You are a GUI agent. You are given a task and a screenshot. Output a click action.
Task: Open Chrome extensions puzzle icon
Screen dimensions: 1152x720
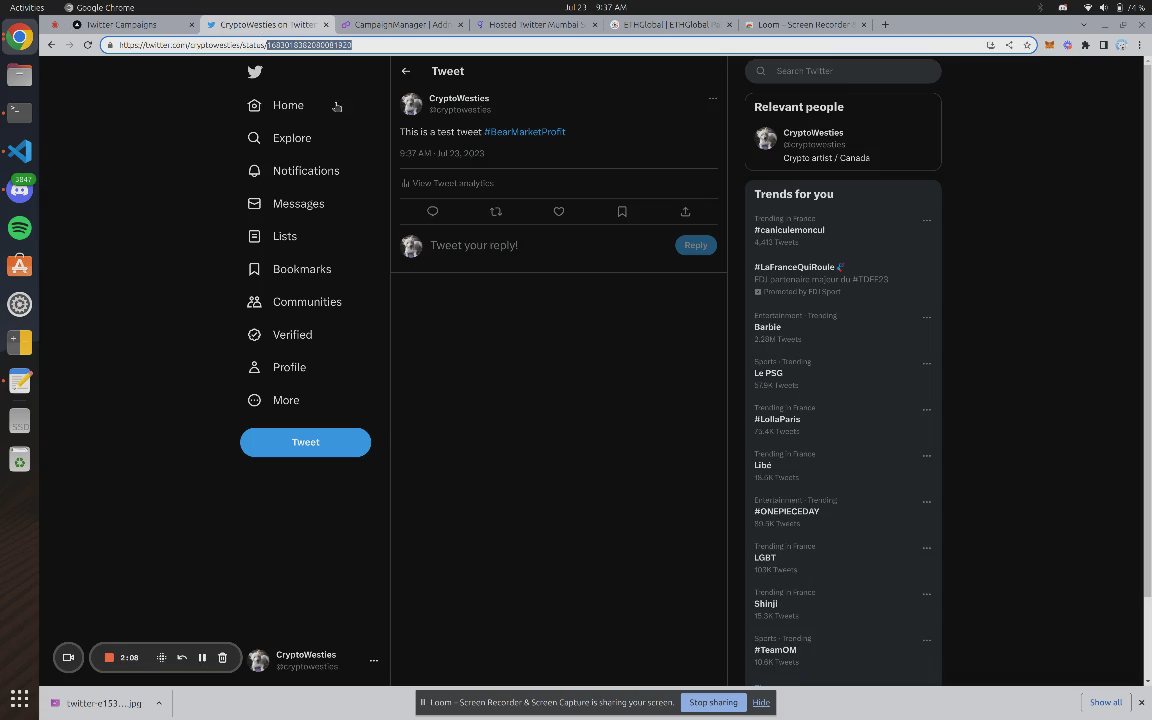click(x=1085, y=45)
